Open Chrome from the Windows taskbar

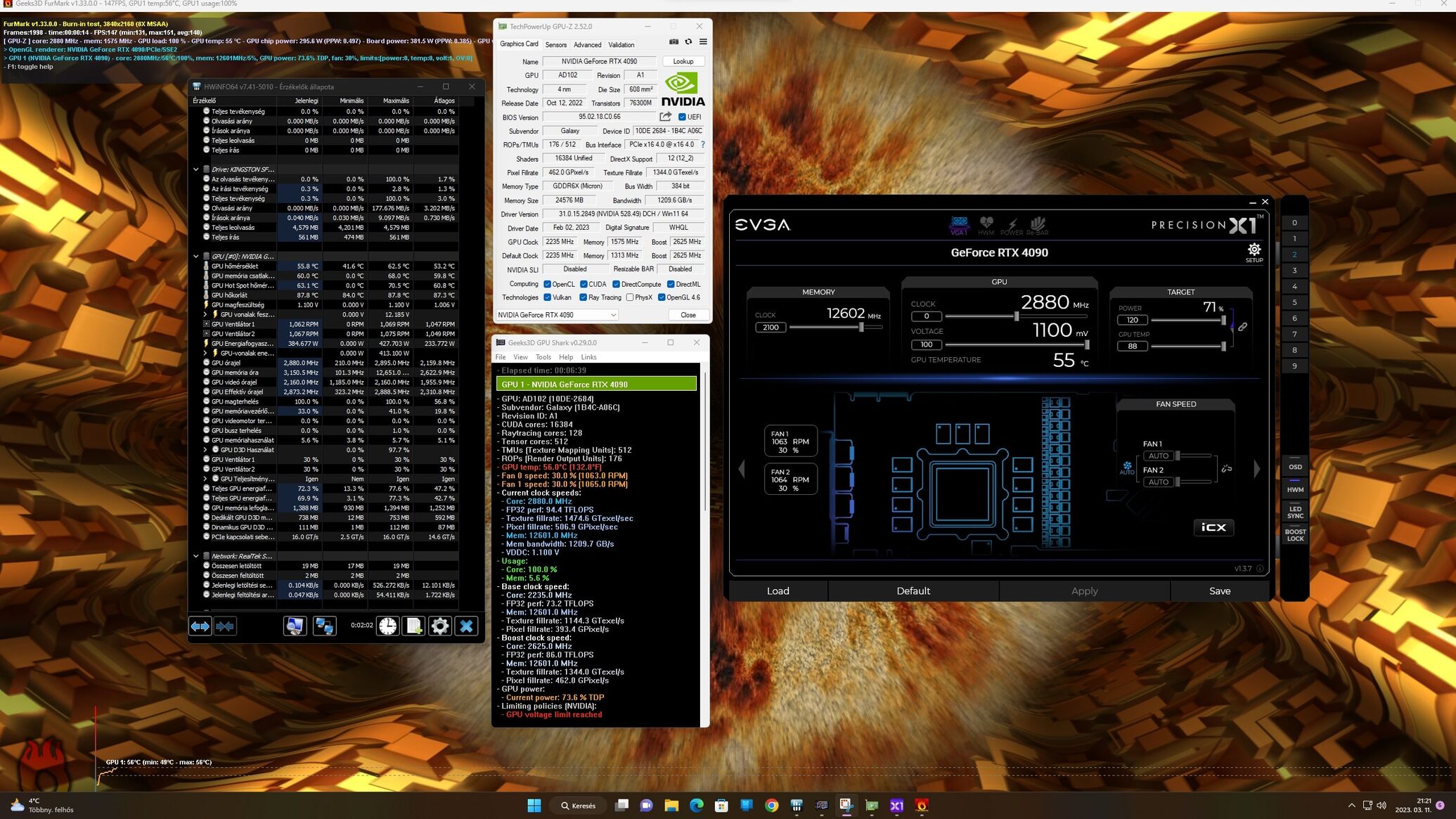tap(771, 806)
